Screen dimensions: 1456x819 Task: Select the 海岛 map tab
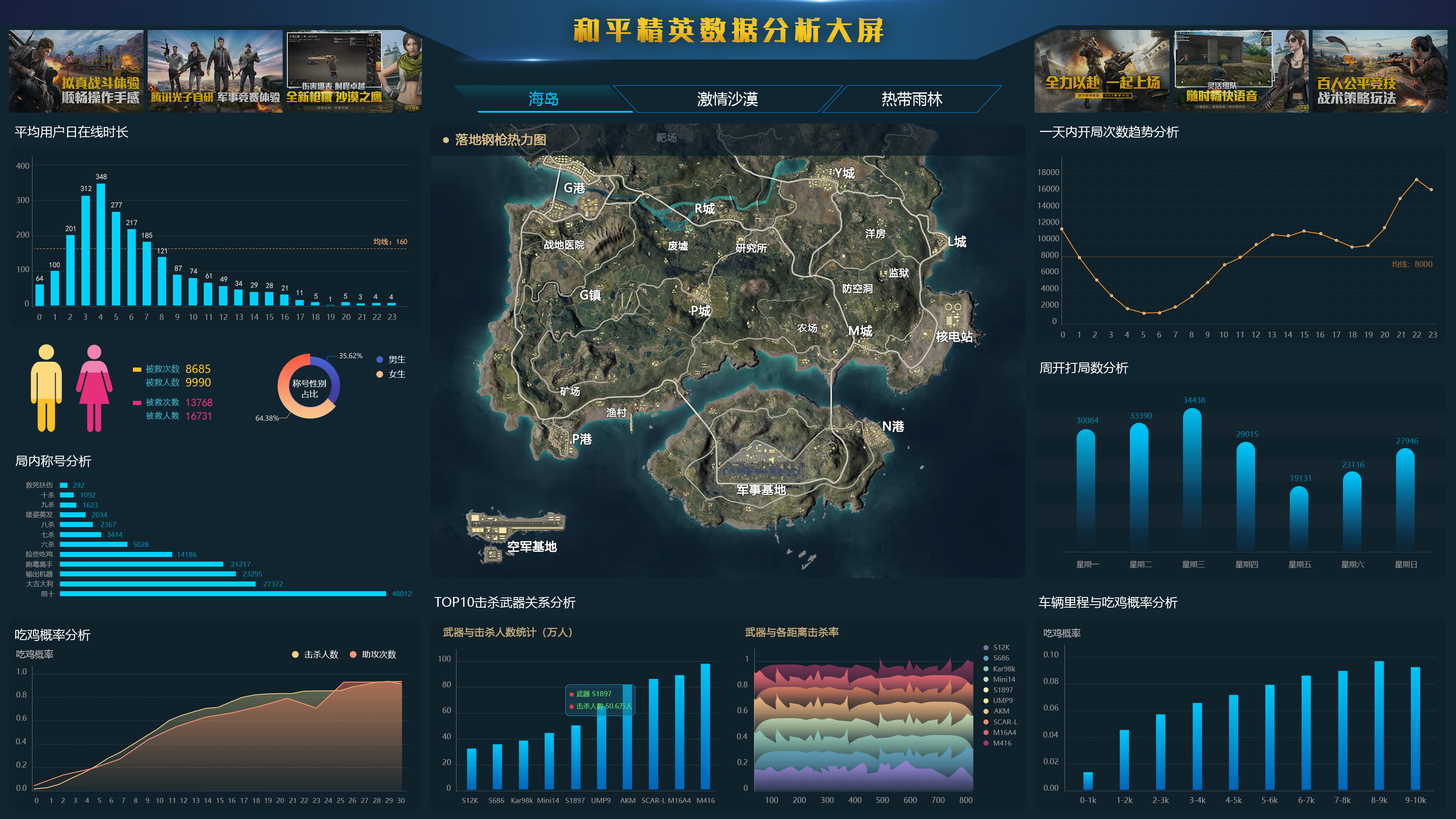click(x=543, y=99)
